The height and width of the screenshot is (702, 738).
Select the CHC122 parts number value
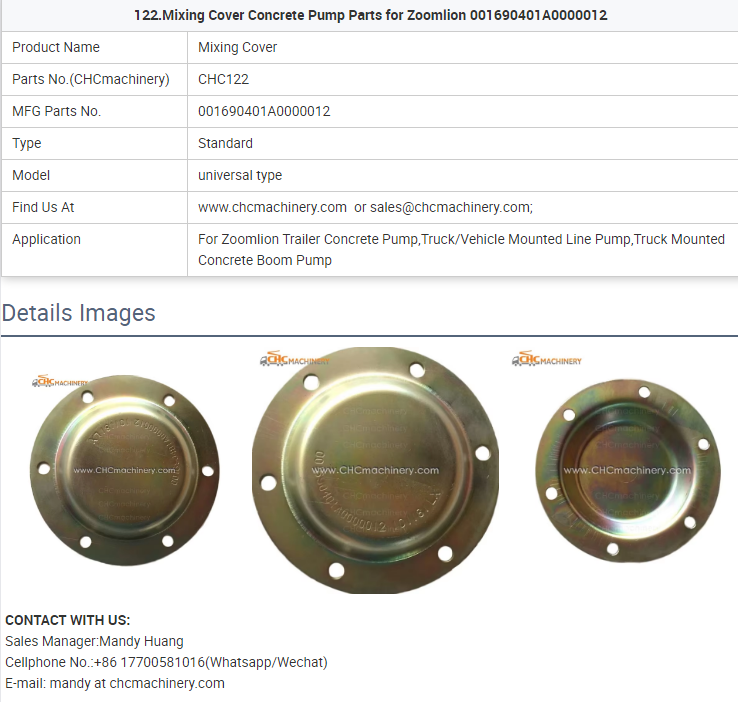[223, 79]
